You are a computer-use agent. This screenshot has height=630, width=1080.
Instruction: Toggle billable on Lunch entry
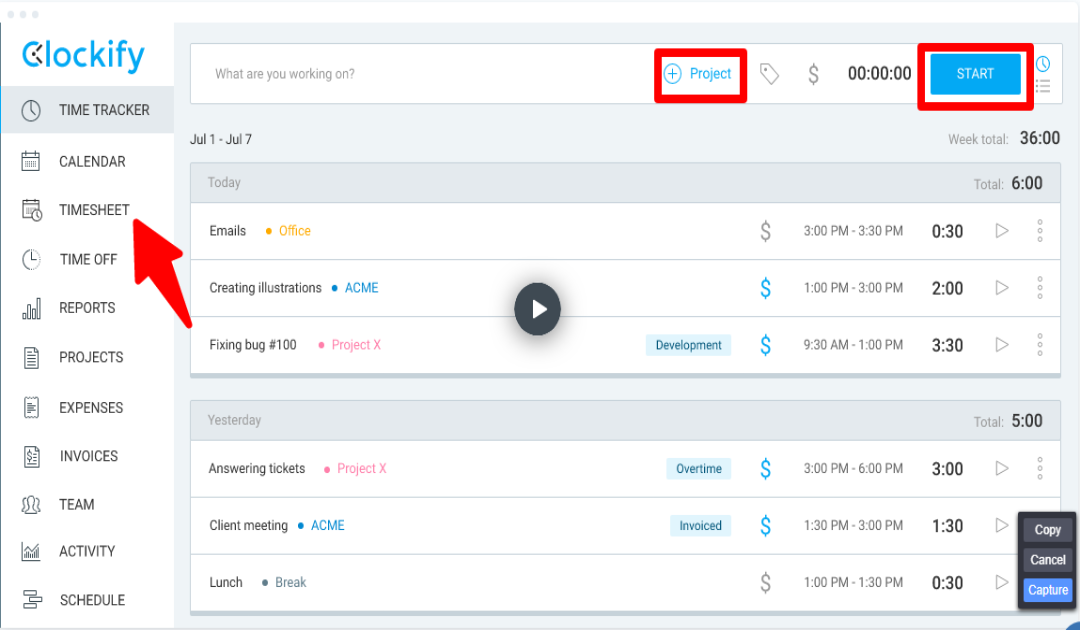point(765,583)
